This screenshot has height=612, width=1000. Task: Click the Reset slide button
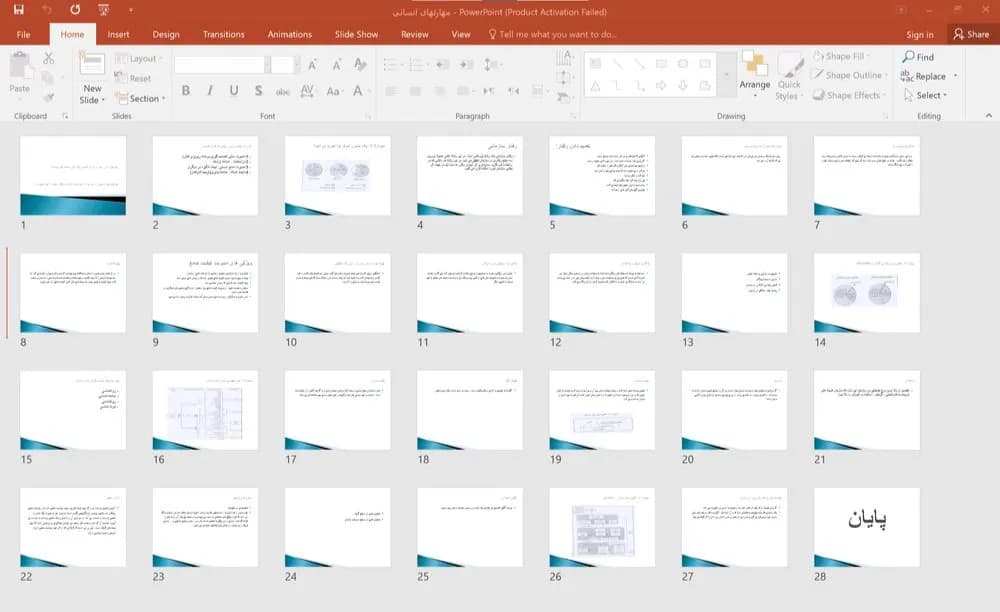pos(133,78)
